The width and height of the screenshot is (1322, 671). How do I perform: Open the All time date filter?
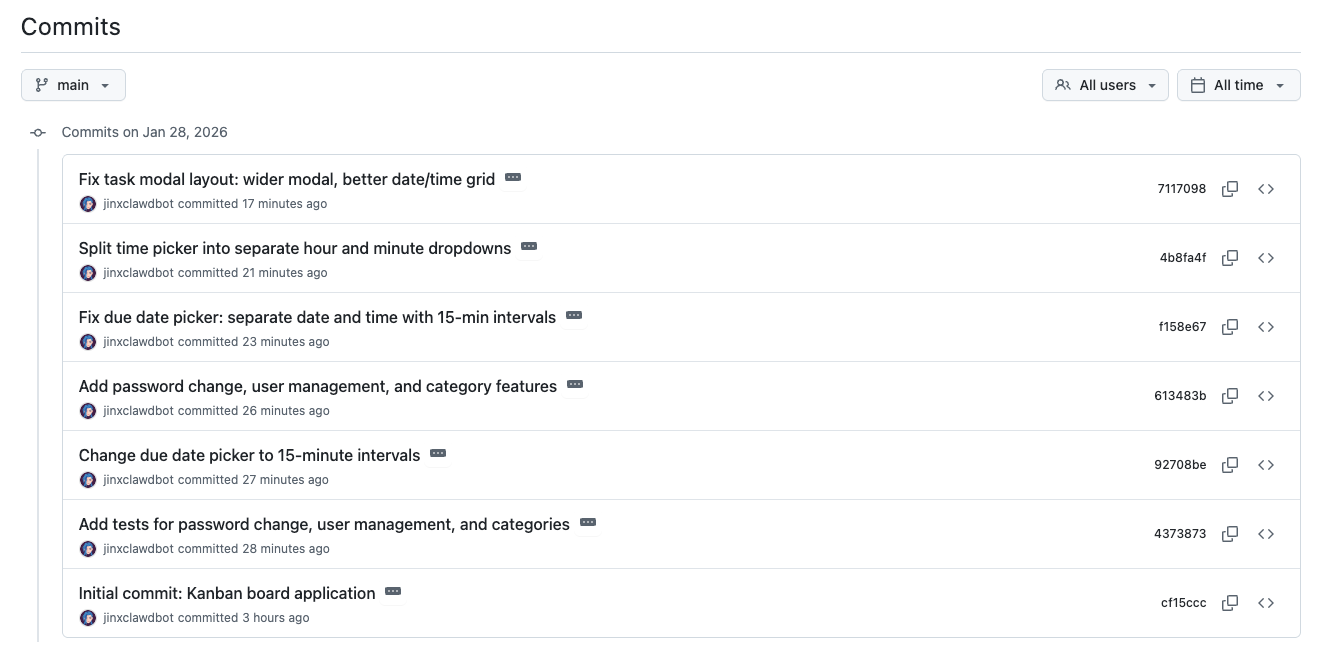[x=1238, y=85]
